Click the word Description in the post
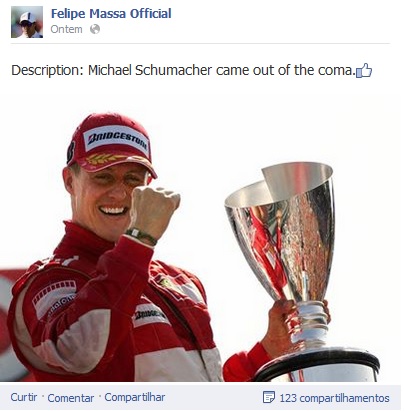Viewport: 404px width, 411px height. coord(47,70)
